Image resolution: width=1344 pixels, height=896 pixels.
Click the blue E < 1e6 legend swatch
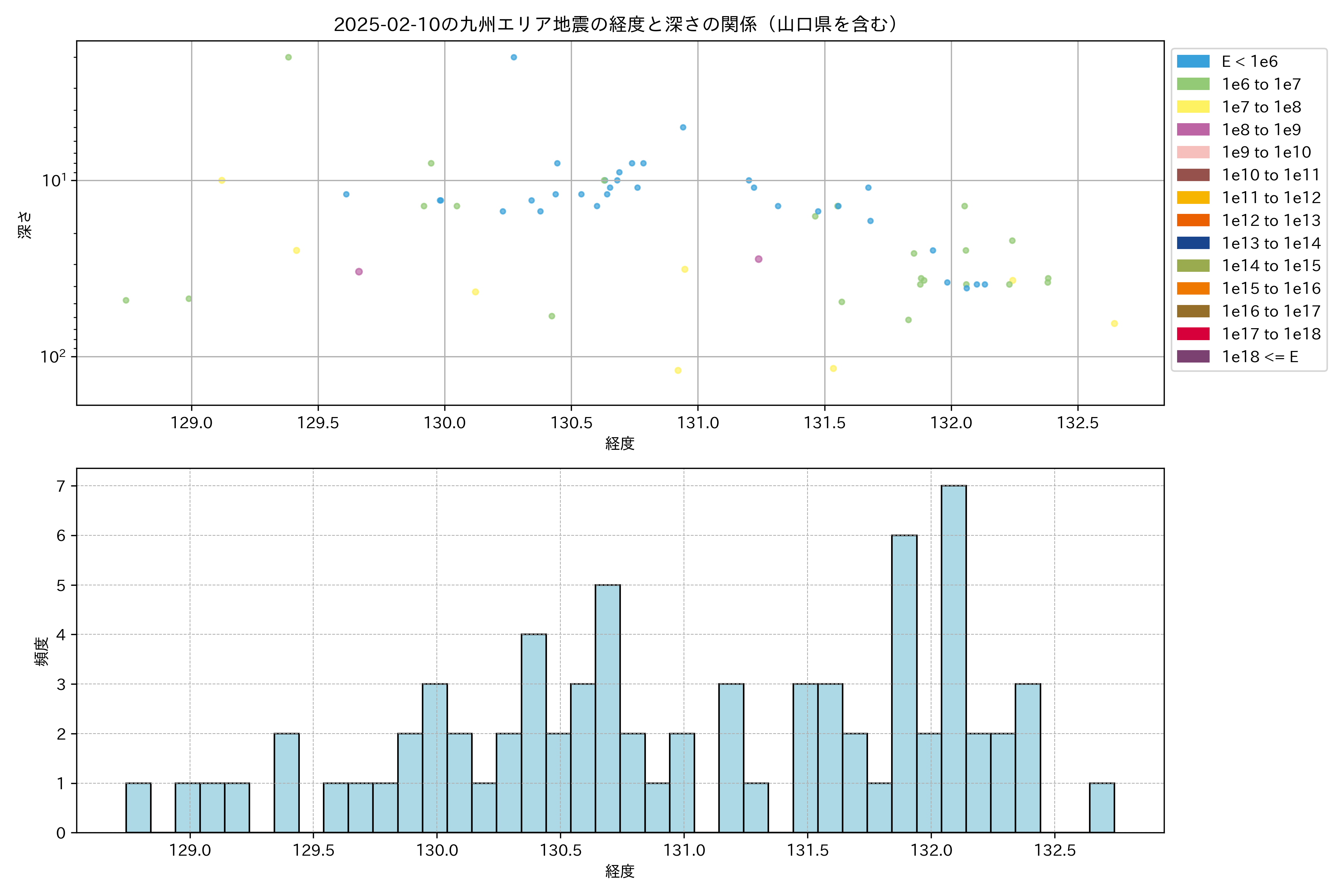click(1193, 62)
